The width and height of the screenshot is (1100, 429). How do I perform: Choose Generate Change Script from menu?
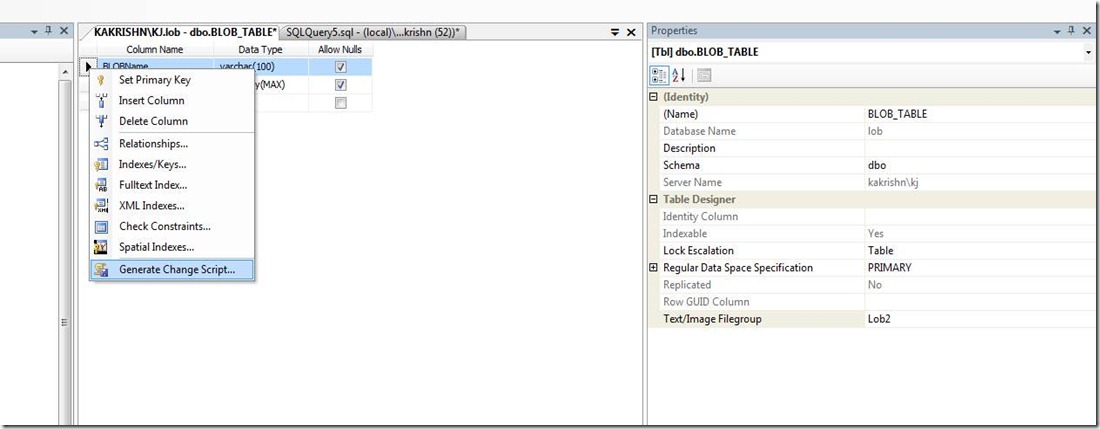177,270
